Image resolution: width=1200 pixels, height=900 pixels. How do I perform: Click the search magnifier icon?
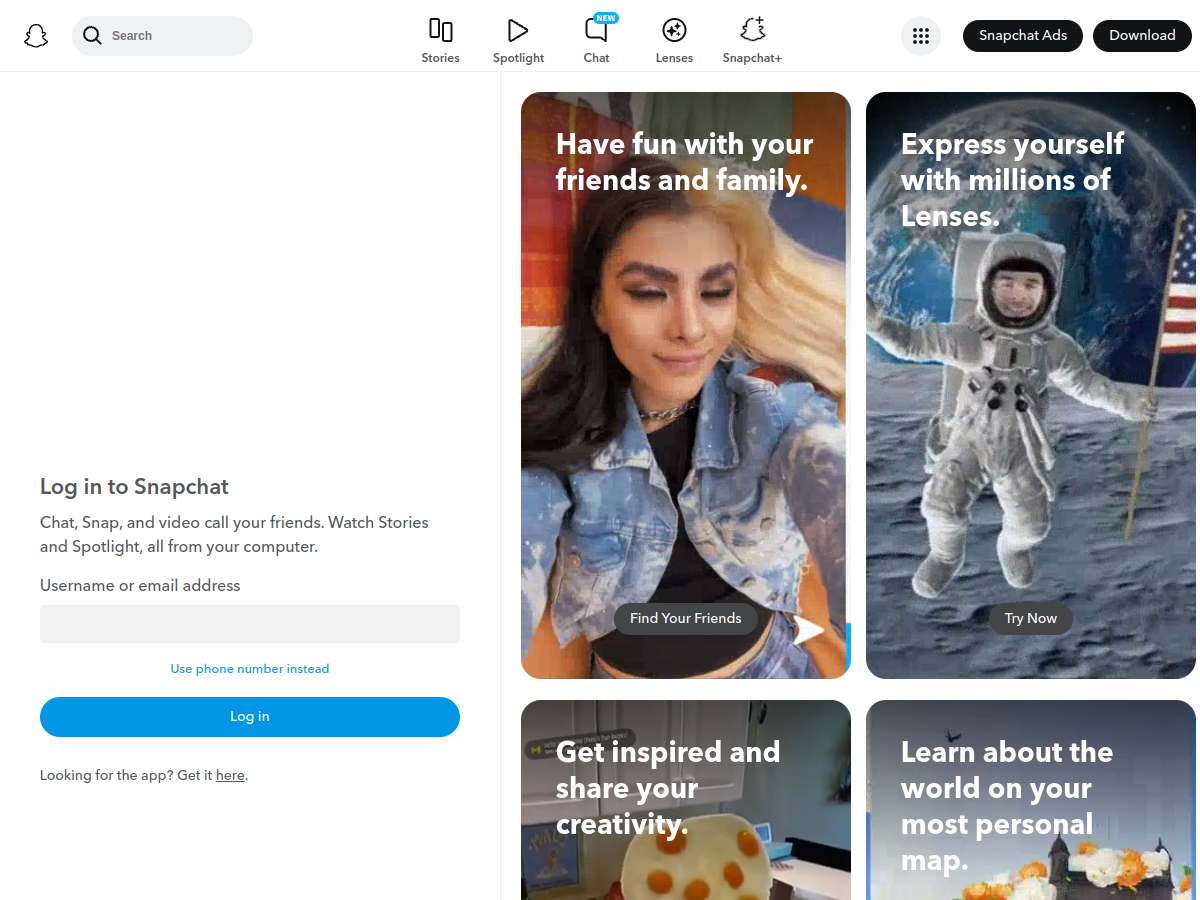tap(92, 36)
